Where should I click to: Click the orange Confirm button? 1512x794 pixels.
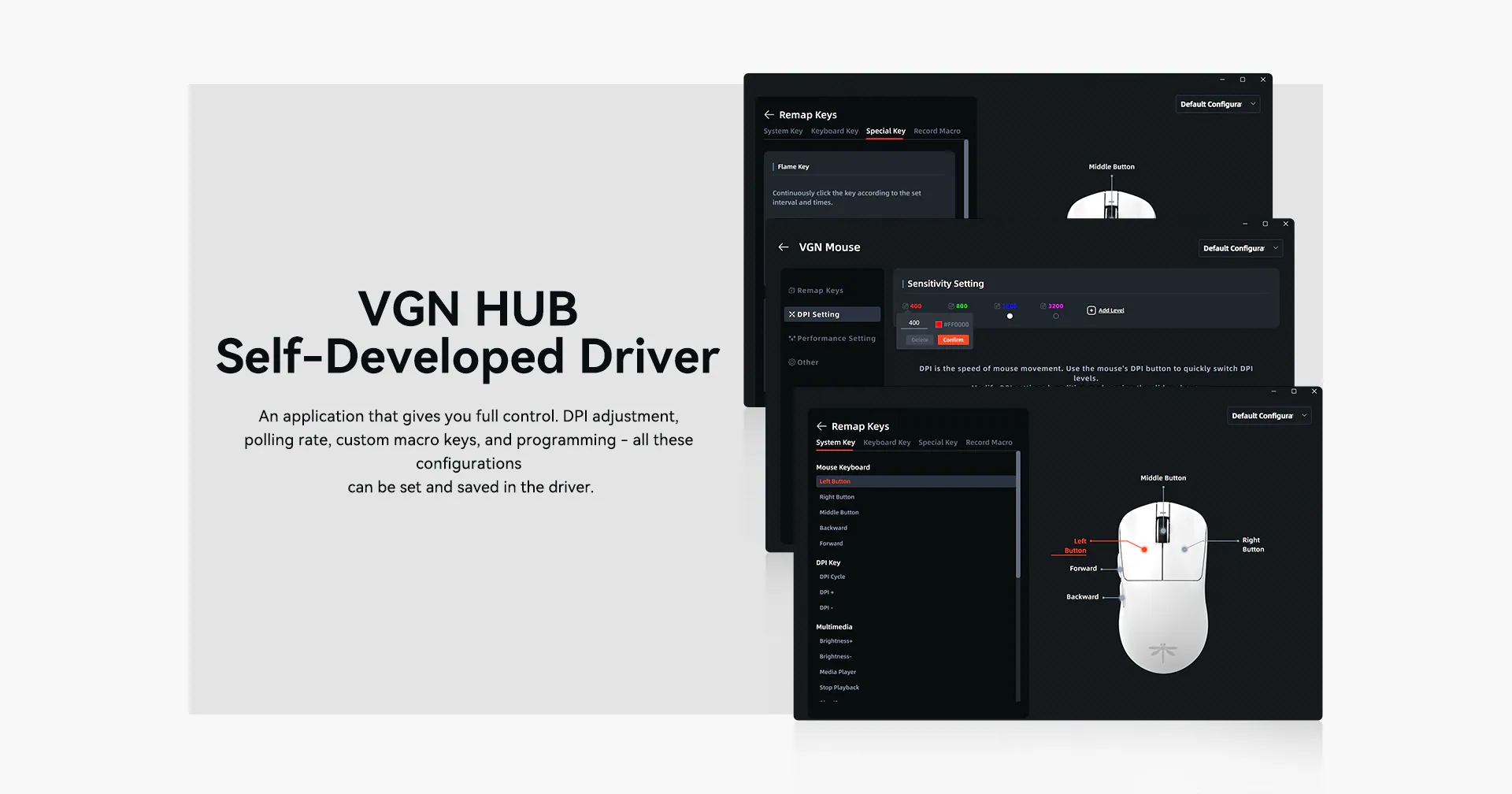click(x=953, y=340)
